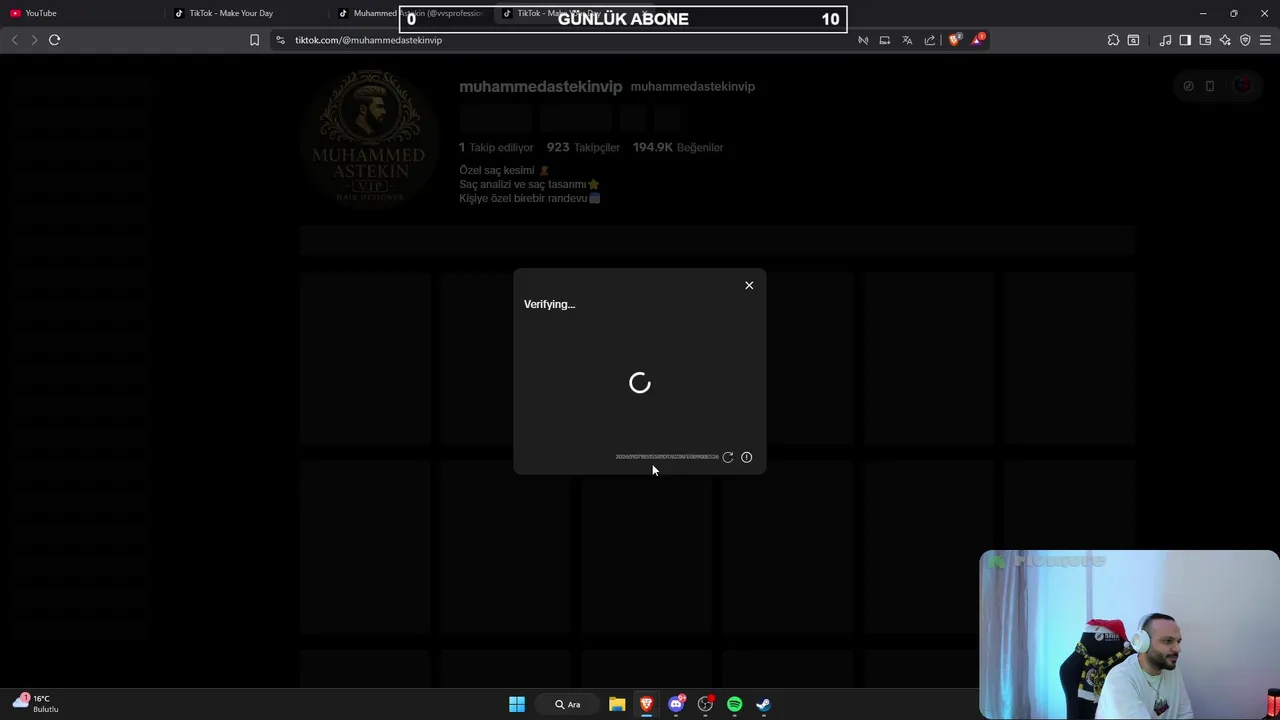
Task: Click the taskbar Ara search box
Action: [x=568, y=704]
